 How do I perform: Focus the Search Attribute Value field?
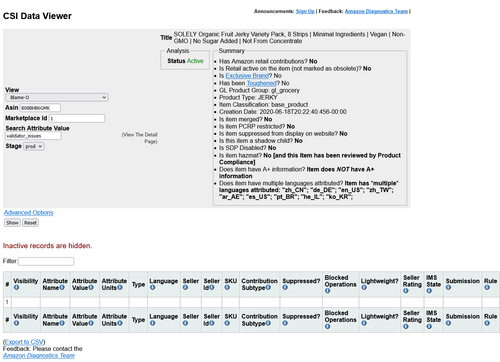tap(33, 136)
